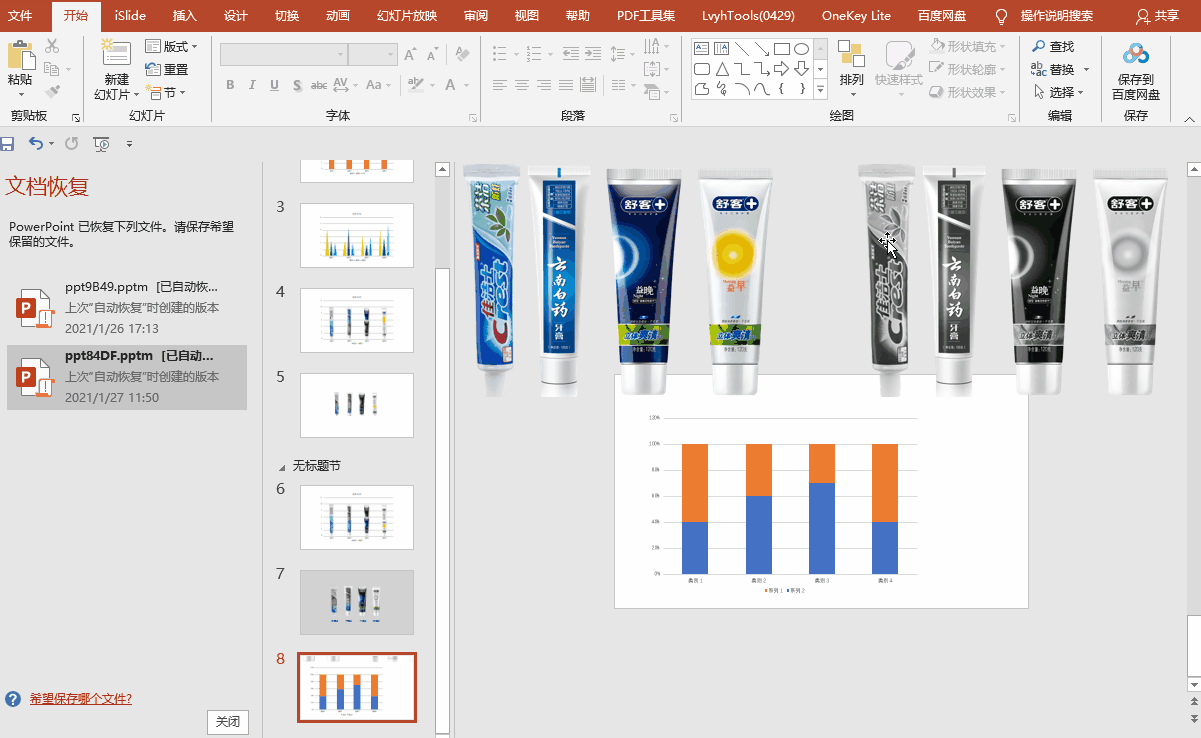Click the Decrease Font Size icon
Image resolution: width=1201 pixels, height=738 pixels.
point(435,55)
